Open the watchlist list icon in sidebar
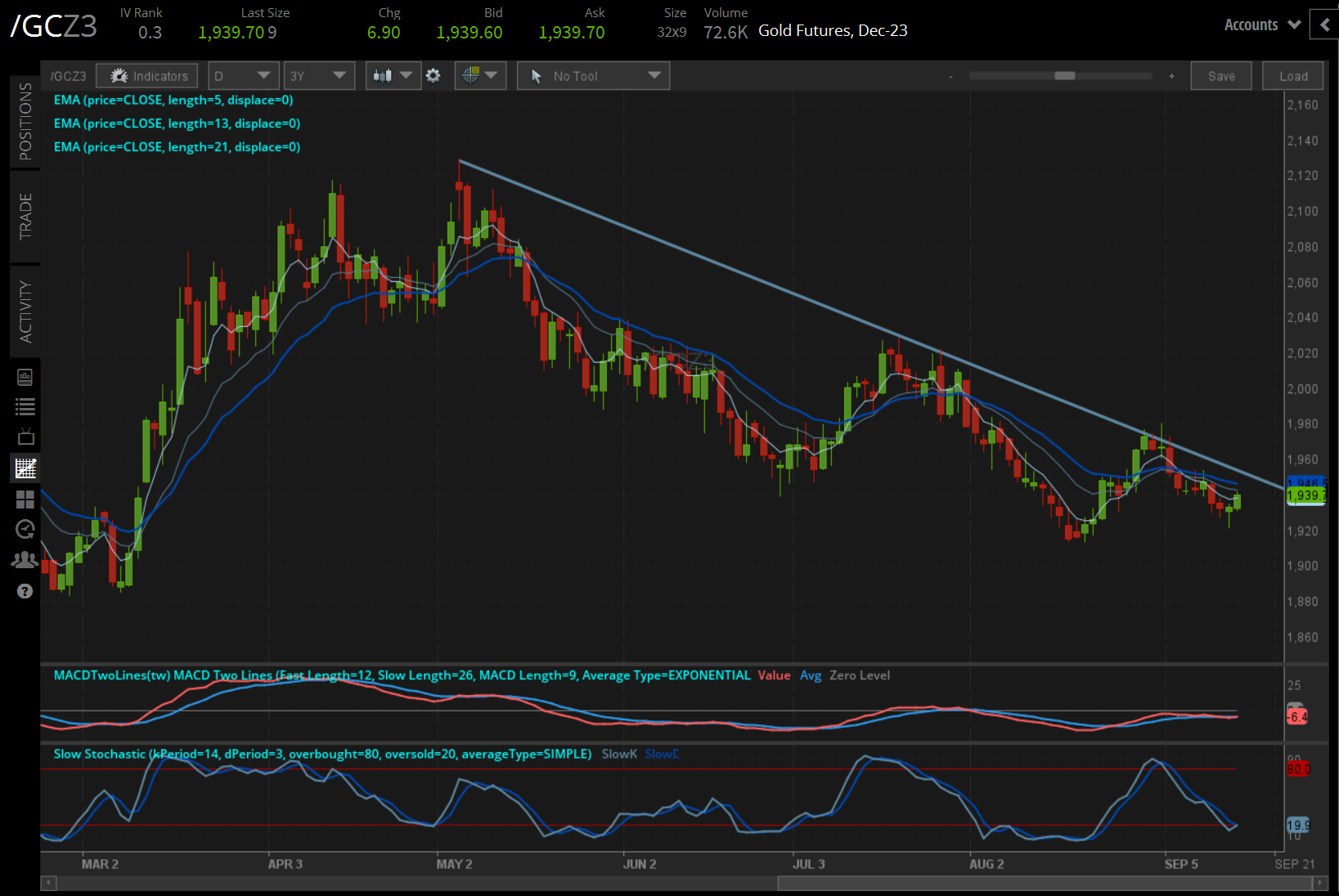1339x896 pixels. click(x=25, y=407)
